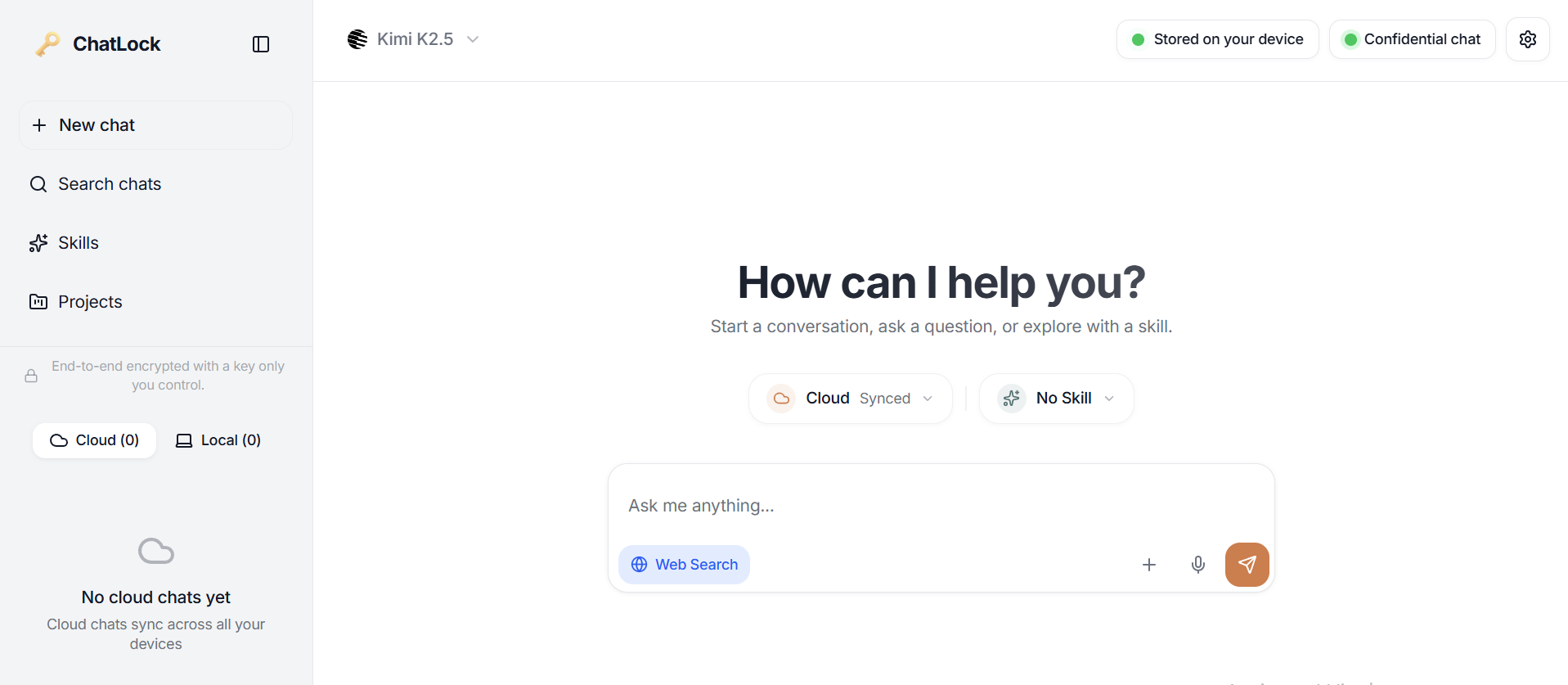1568x685 pixels.
Task: Collapse the sidebar with the panel icon
Action: point(261,44)
